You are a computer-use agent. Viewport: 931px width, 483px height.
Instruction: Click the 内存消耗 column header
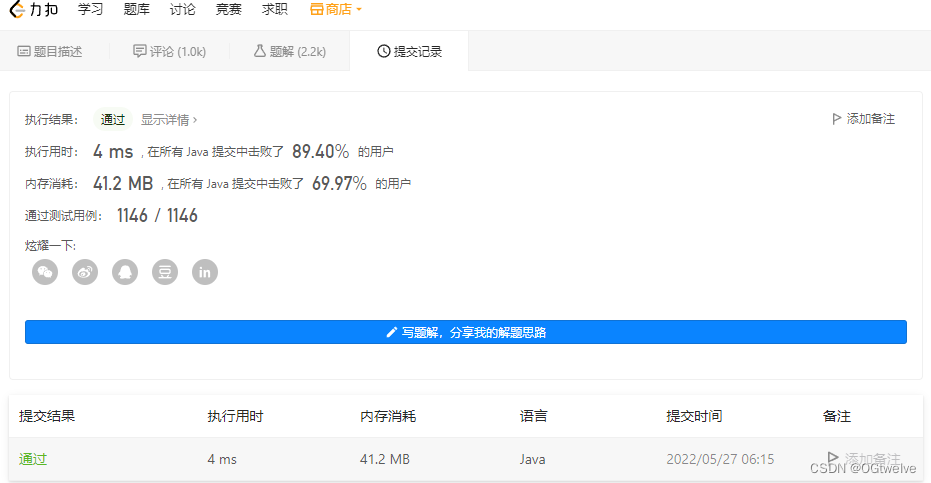point(388,416)
